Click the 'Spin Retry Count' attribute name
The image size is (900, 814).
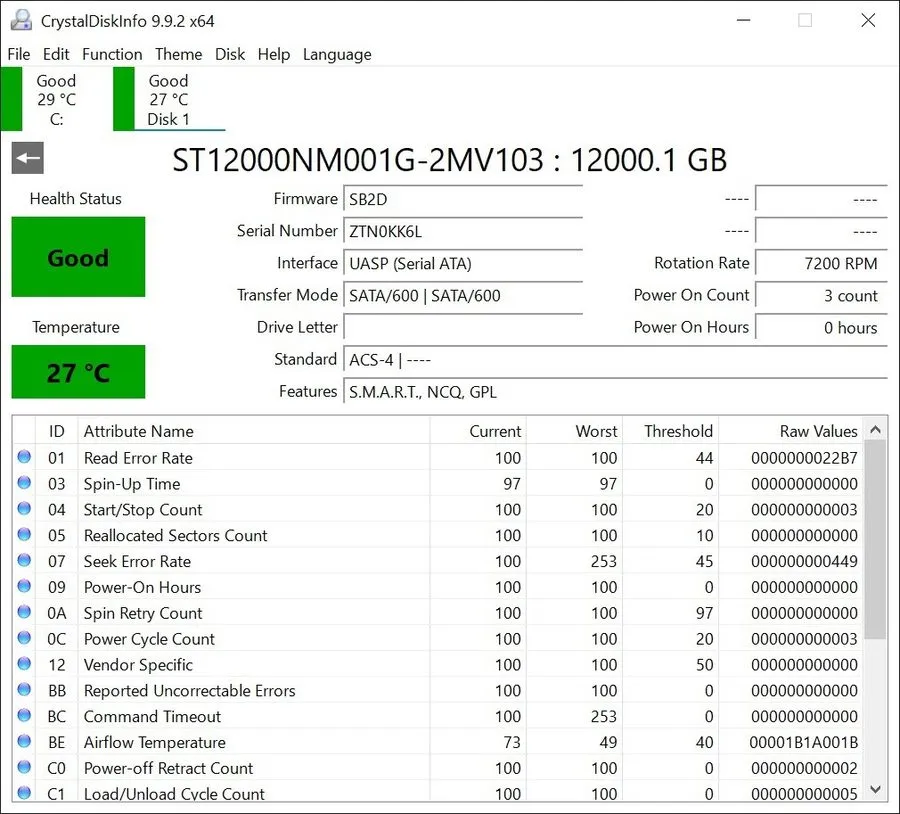[143, 613]
